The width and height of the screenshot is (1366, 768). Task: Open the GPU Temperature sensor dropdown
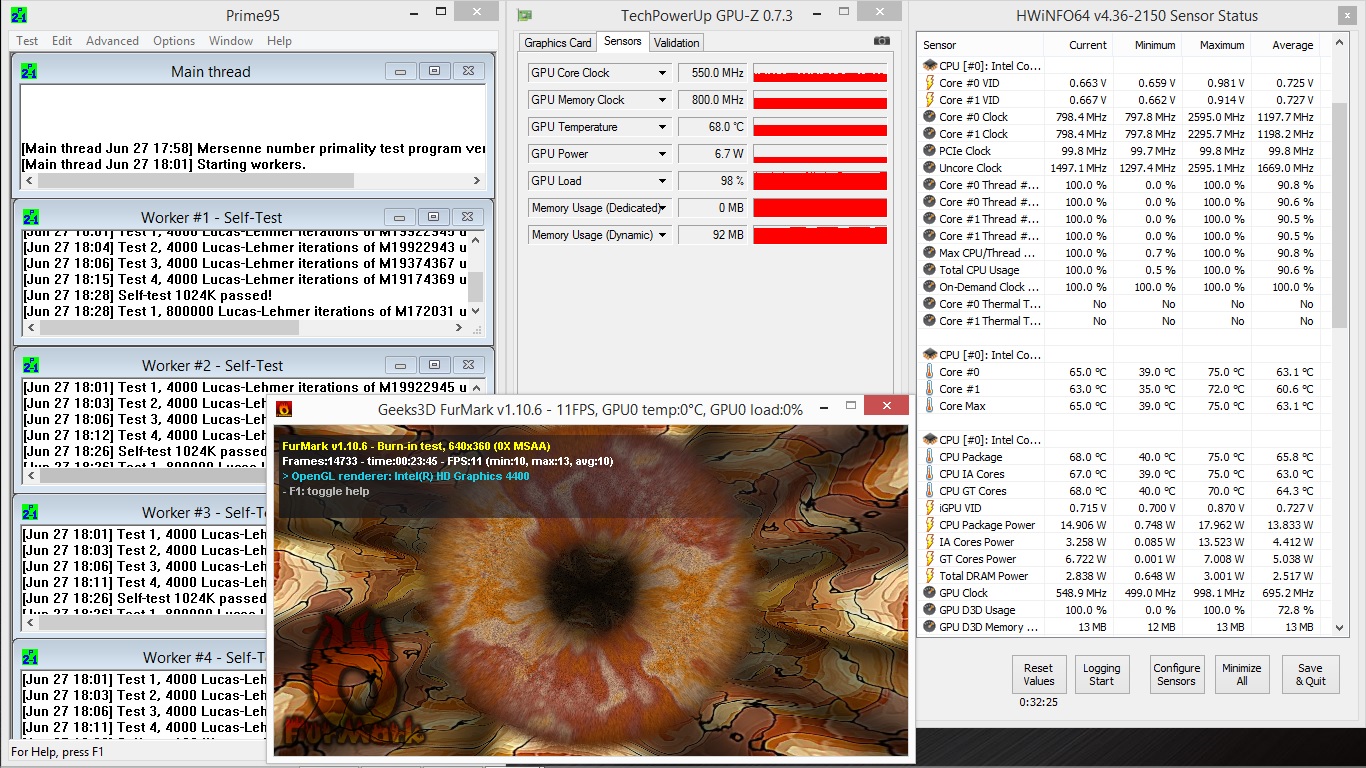coord(662,127)
